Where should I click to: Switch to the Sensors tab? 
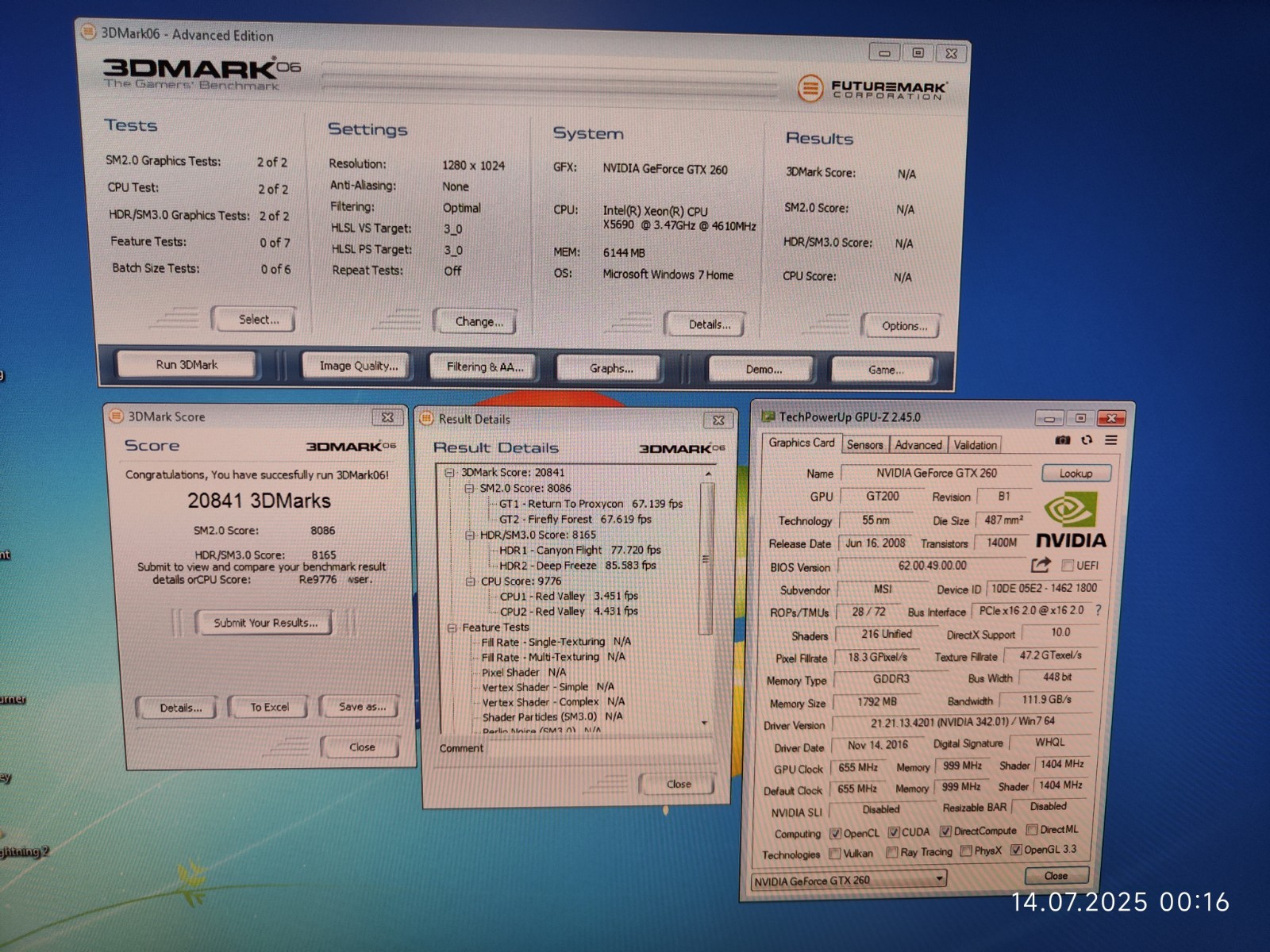point(864,445)
